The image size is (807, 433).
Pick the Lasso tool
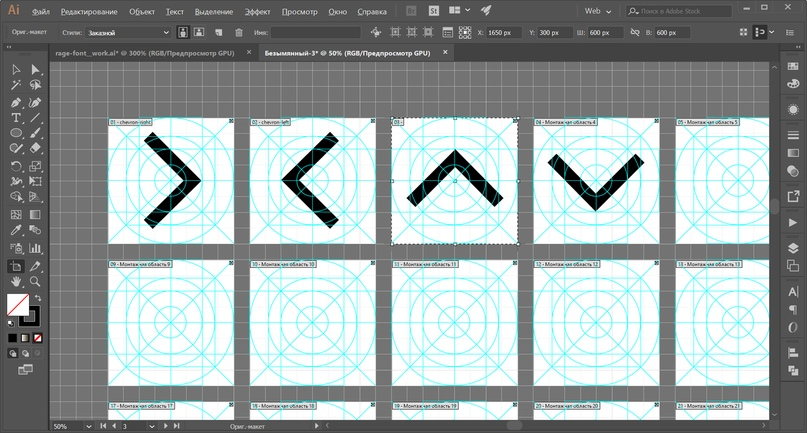coord(35,85)
